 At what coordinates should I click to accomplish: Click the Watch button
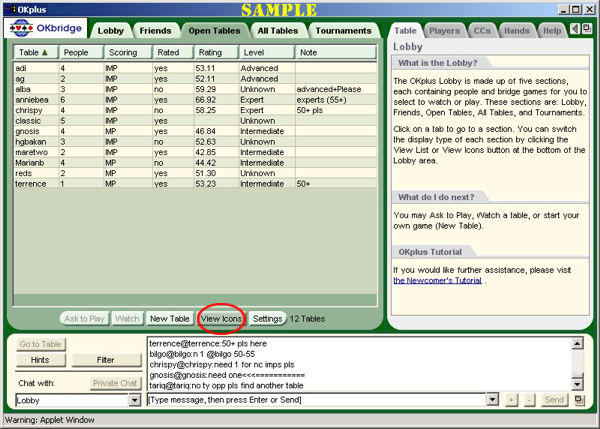pos(127,319)
